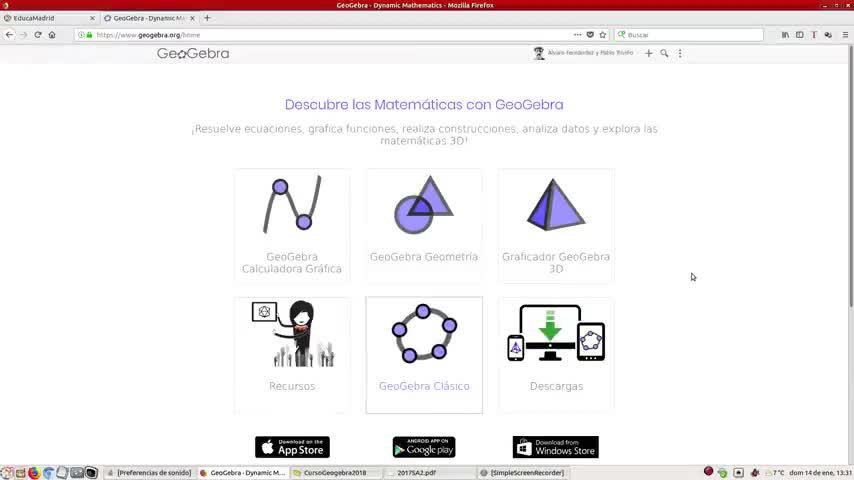Go to the Firefox home page
Viewport: 854px width, 480px height.
(x=52, y=34)
